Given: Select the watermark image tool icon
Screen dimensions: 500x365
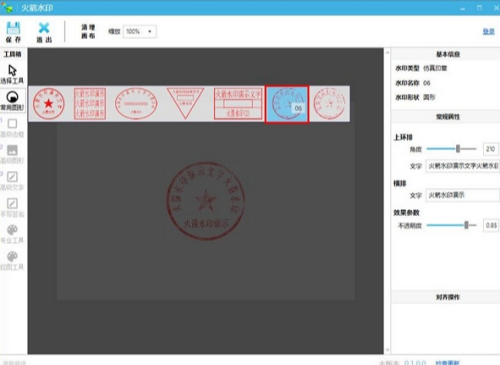Looking at the screenshot, I should (12, 150).
